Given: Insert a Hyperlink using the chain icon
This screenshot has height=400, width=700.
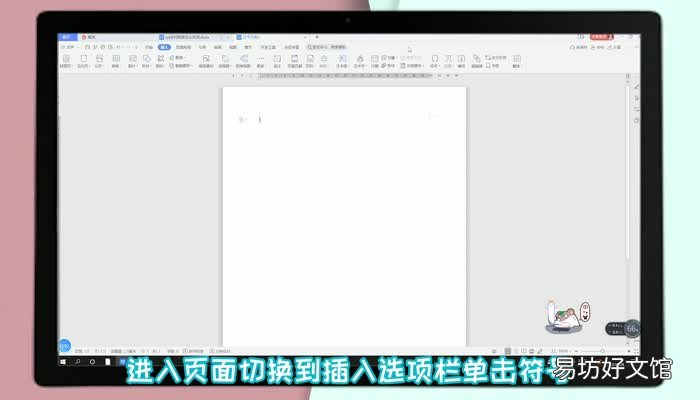Looking at the screenshot, I should pos(477,61).
